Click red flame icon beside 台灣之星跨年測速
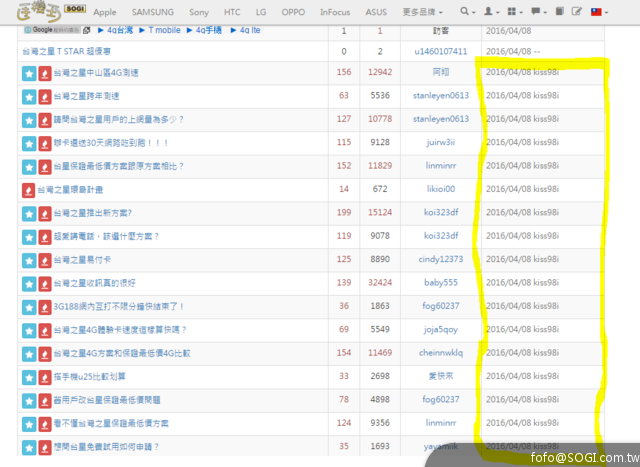 [44, 97]
